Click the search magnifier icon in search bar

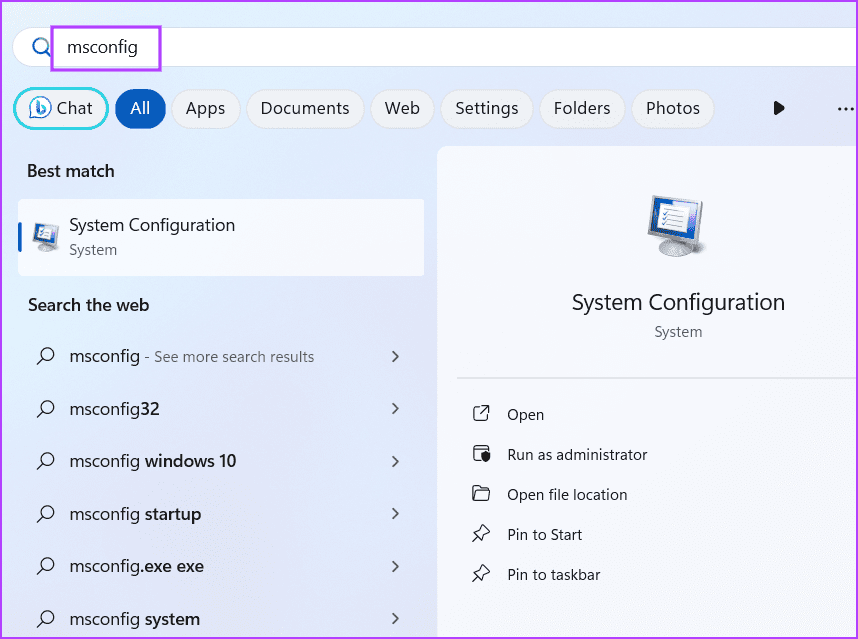tap(41, 47)
